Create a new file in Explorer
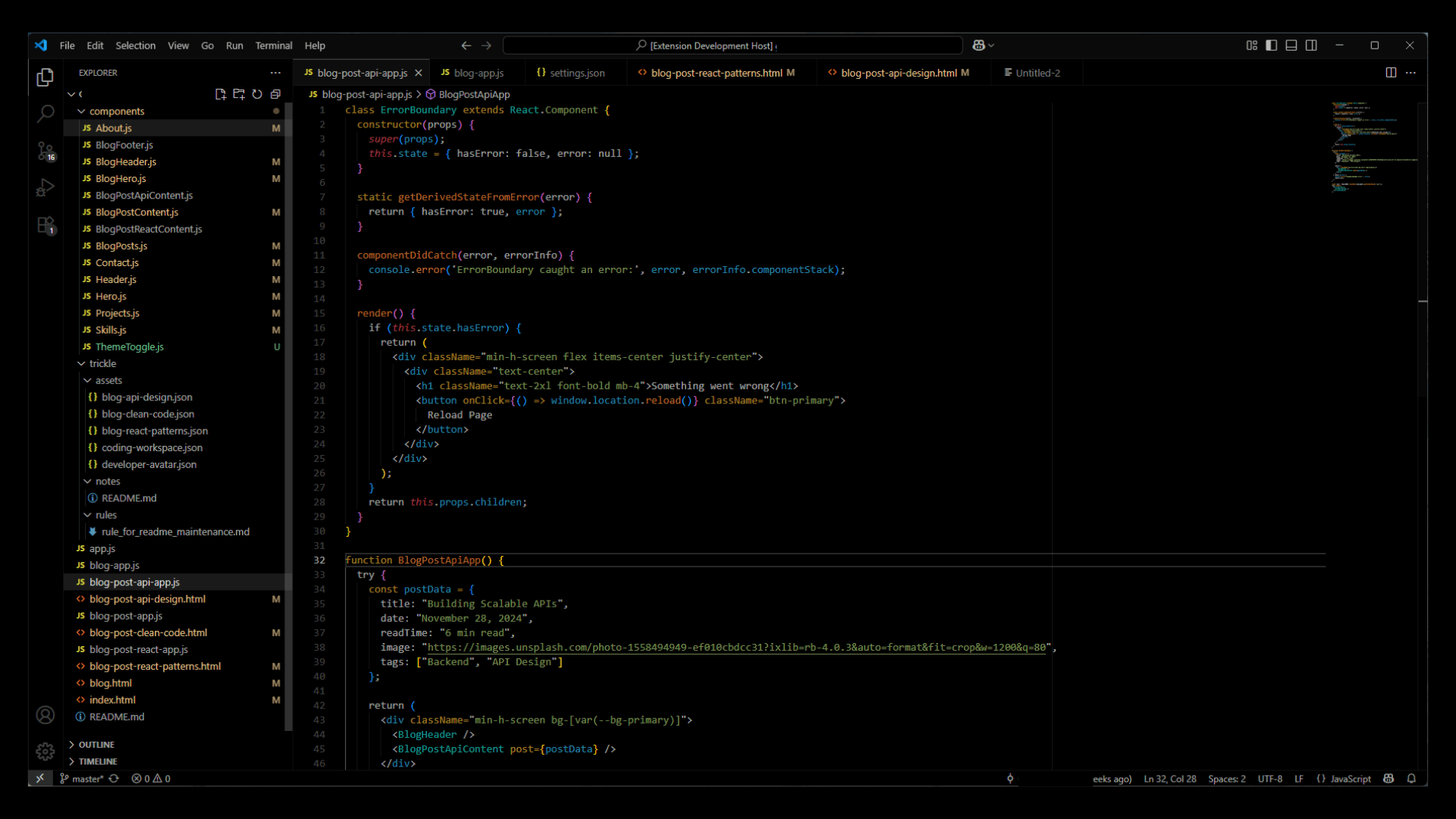 click(x=221, y=94)
